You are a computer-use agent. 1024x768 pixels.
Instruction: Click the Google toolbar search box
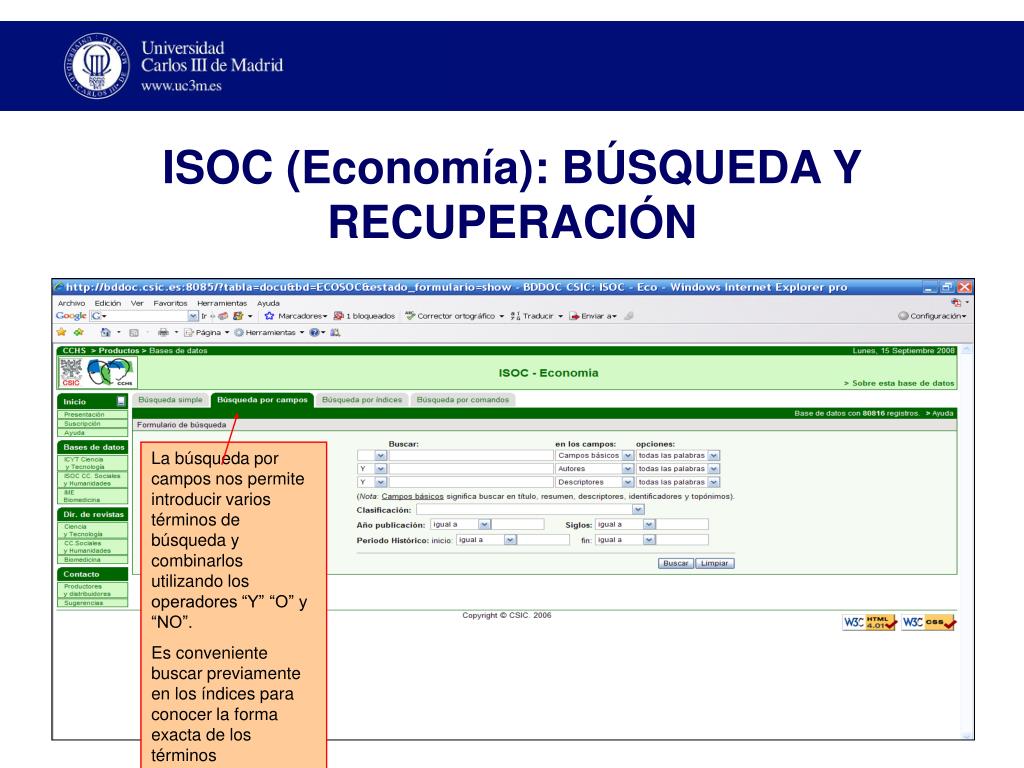point(144,316)
